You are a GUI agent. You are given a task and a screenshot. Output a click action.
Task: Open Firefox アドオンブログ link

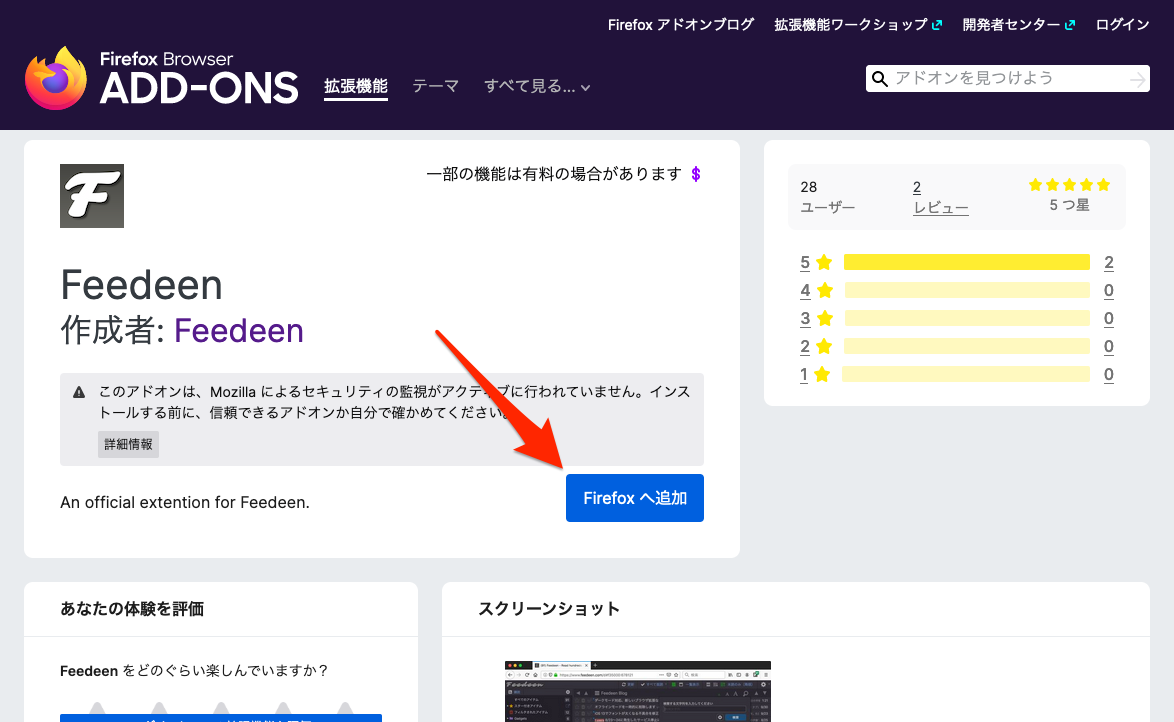[x=680, y=25]
